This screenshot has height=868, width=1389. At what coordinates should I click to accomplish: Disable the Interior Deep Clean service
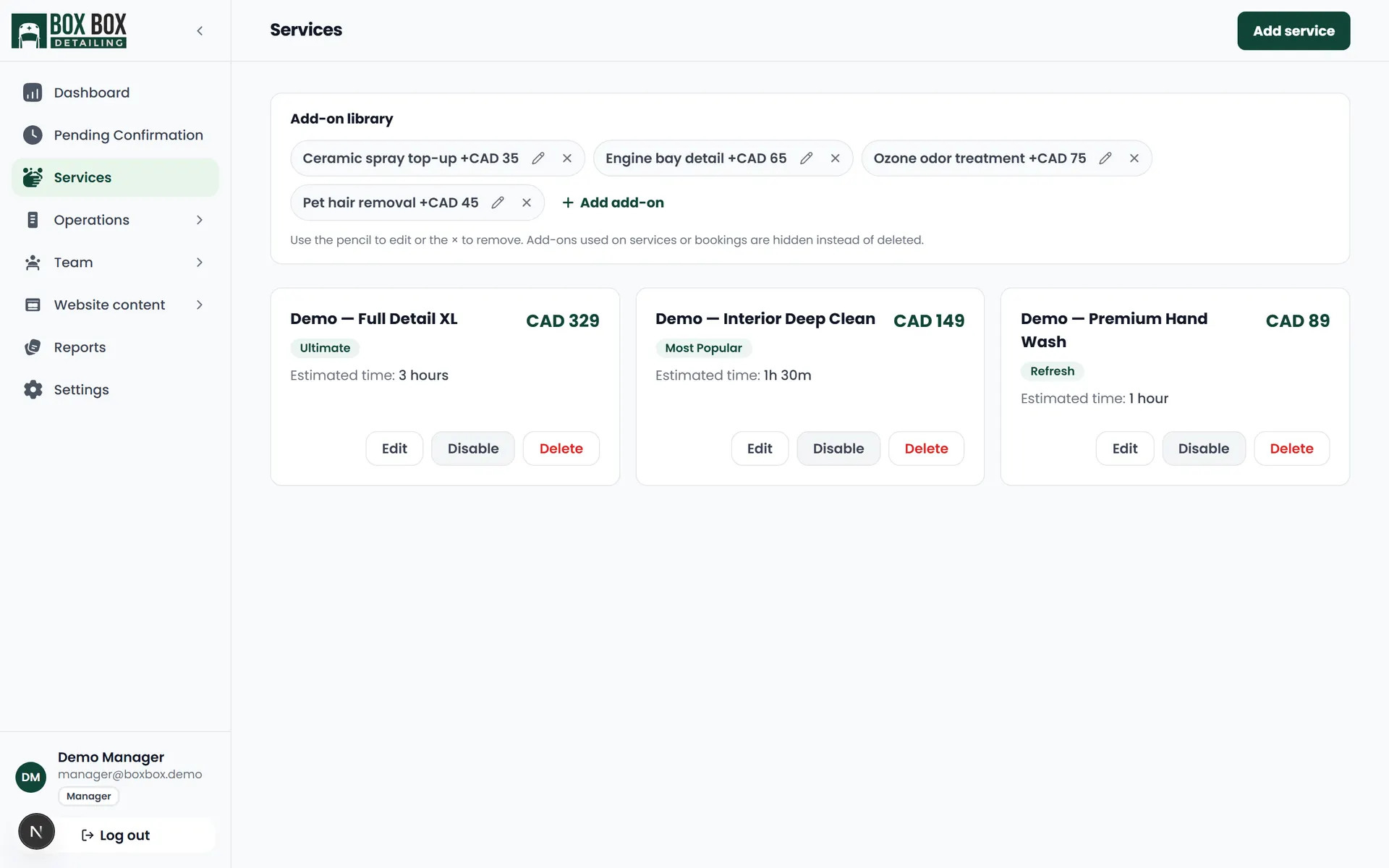point(838,448)
